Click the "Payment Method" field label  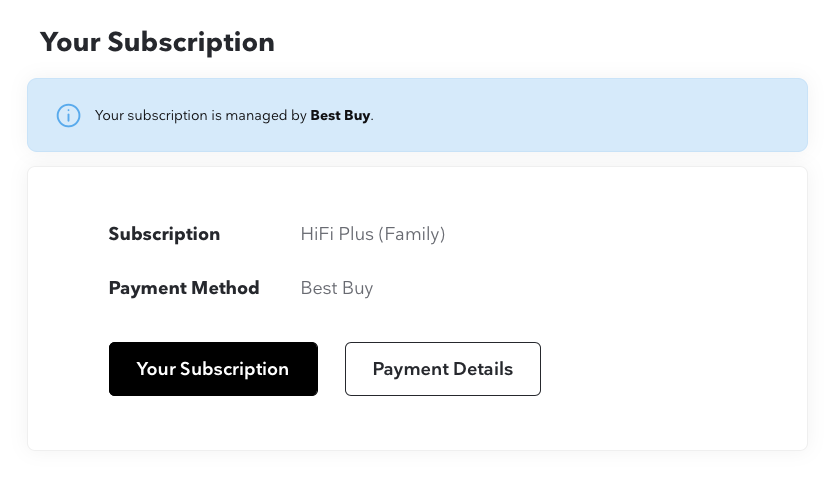(x=184, y=288)
